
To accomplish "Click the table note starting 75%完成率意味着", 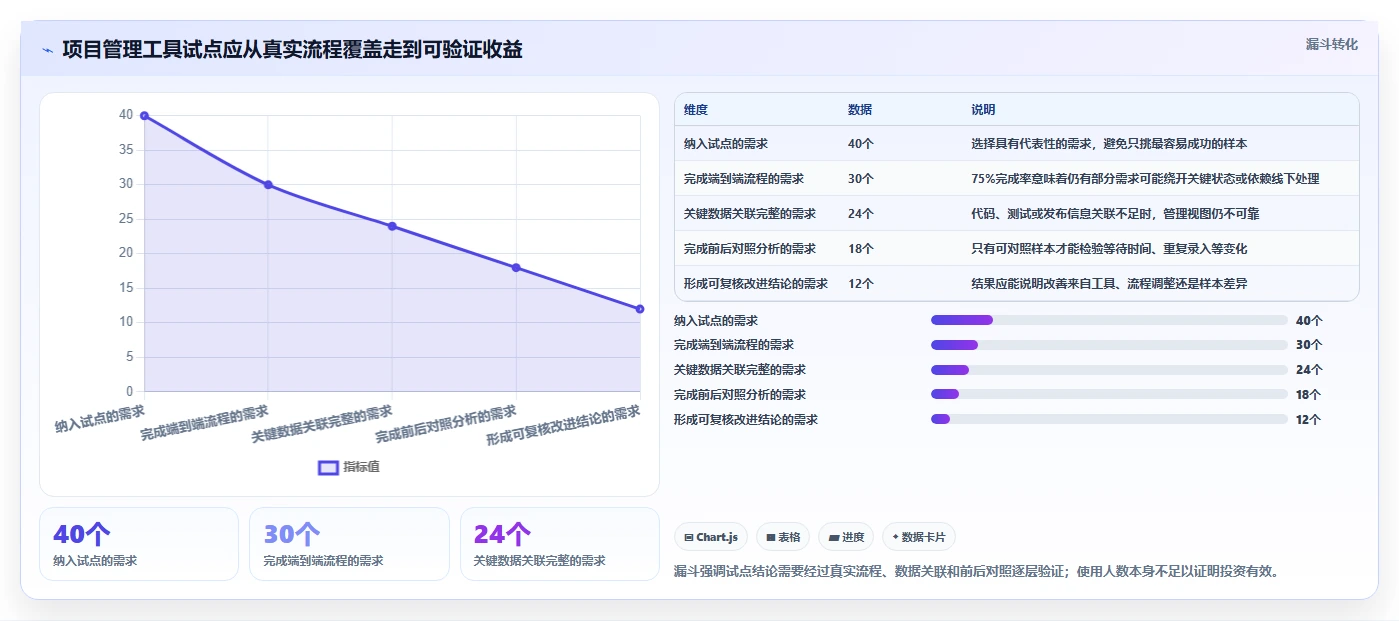I will point(1145,179).
